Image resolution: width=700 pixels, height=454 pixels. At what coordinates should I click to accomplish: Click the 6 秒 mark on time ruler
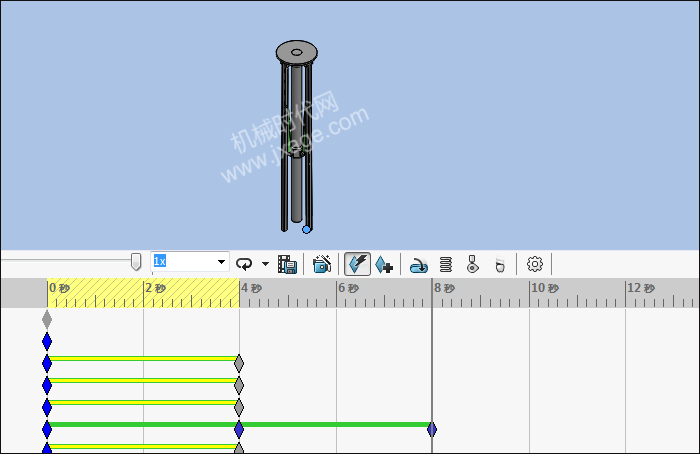point(348,288)
